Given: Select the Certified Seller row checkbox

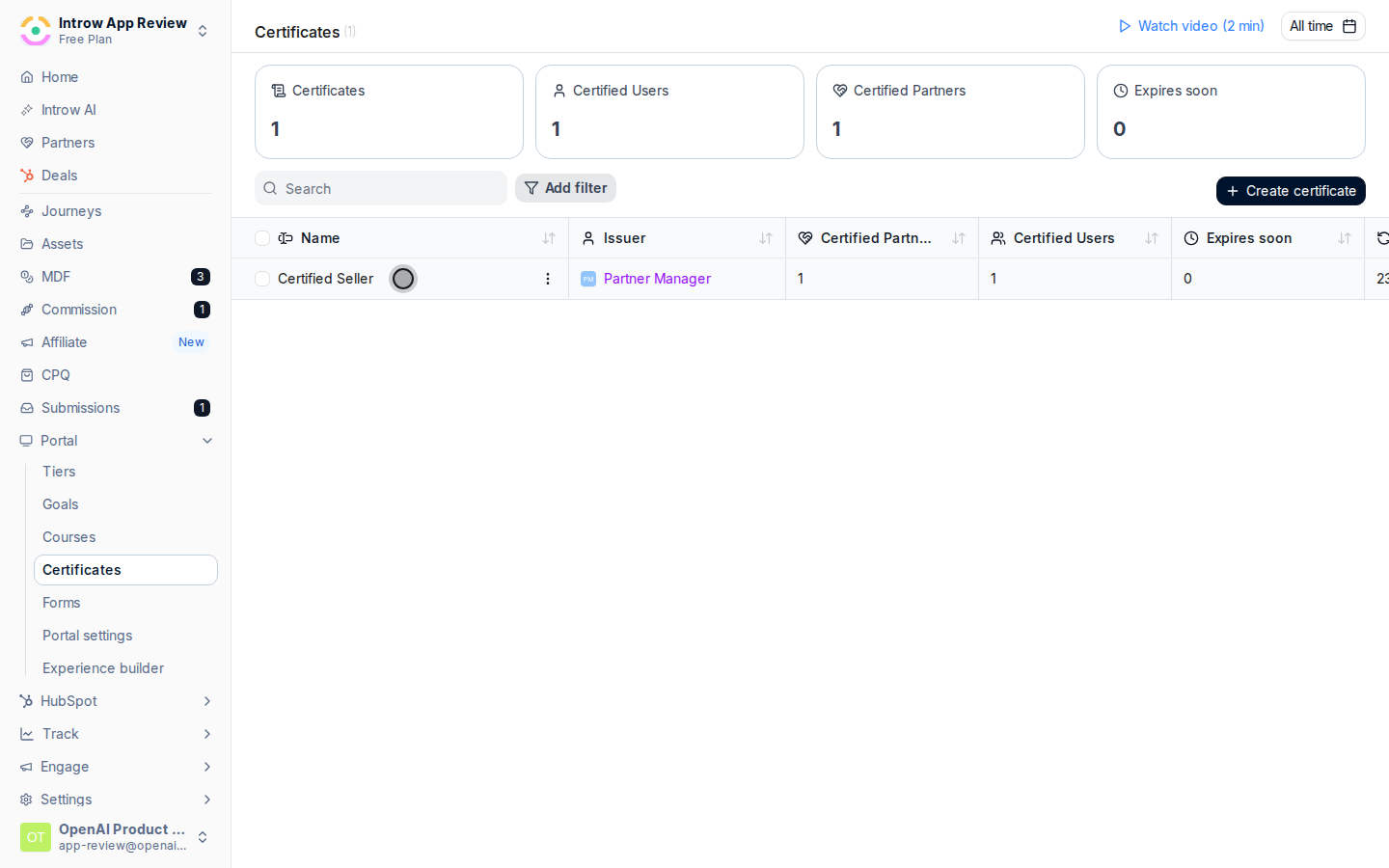Looking at the screenshot, I should pyautogui.click(x=262, y=279).
